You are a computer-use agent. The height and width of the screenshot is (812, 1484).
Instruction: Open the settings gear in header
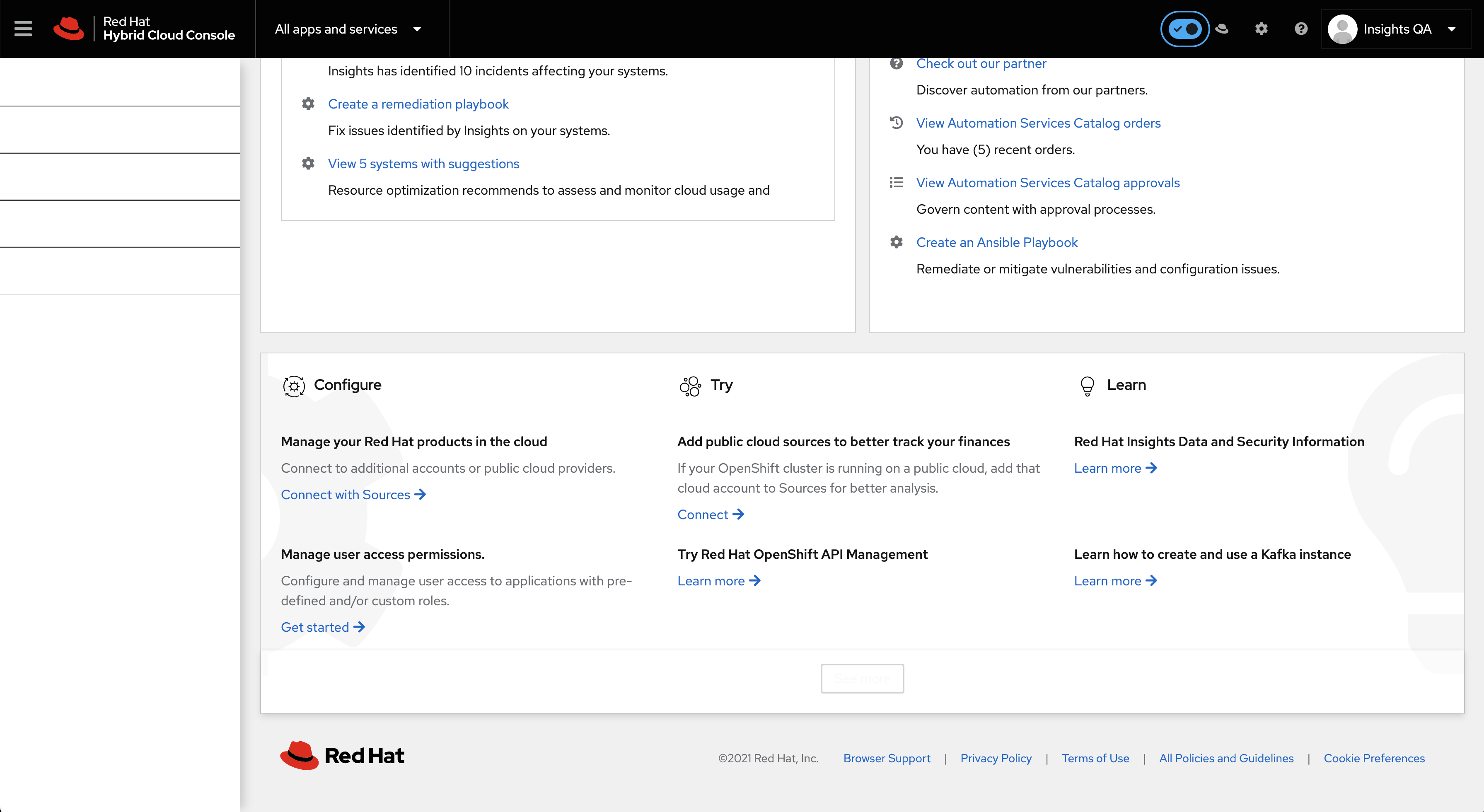coord(1261,29)
